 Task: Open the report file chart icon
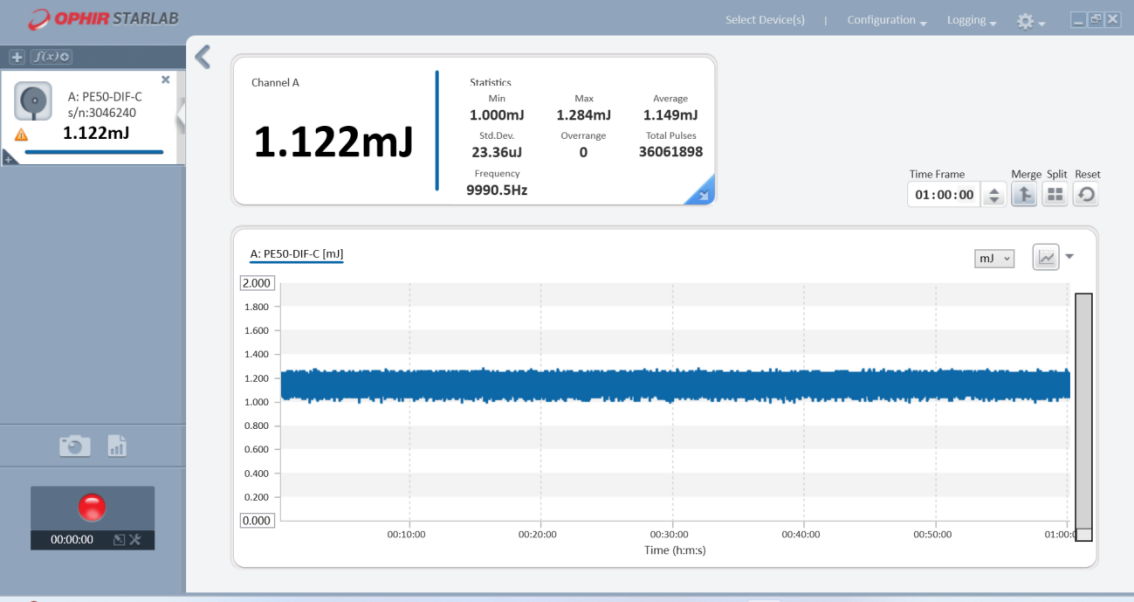coord(117,446)
